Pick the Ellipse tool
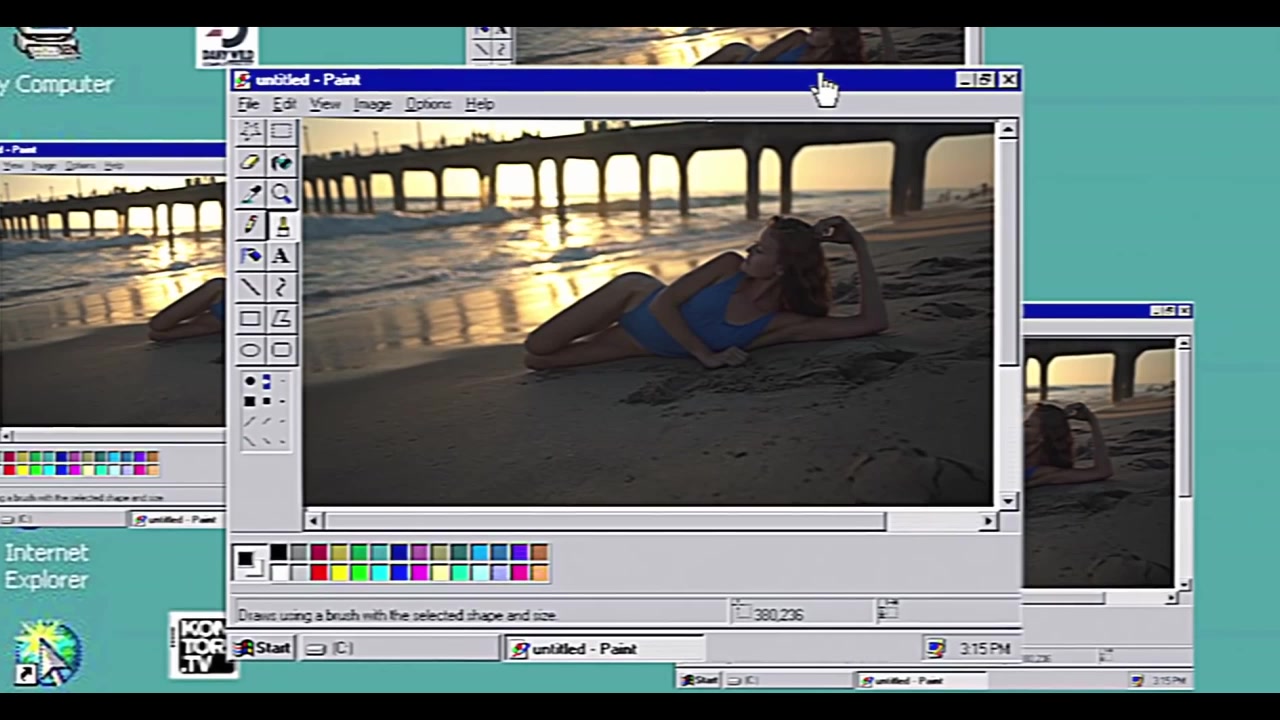The width and height of the screenshot is (1280, 720). click(250, 350)
